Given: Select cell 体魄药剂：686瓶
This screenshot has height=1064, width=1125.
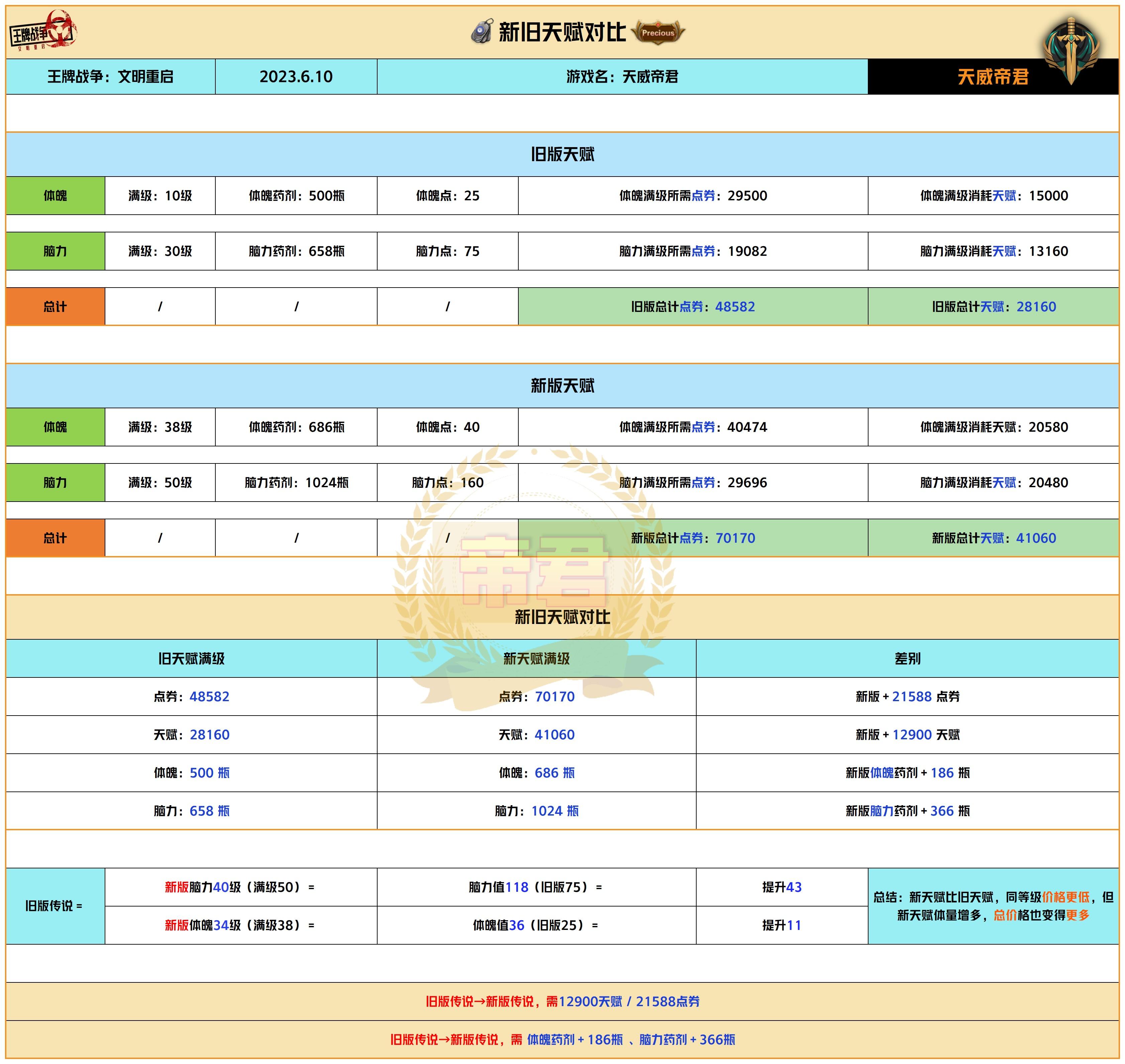Looking at the screenshot, I should point(296,427).
